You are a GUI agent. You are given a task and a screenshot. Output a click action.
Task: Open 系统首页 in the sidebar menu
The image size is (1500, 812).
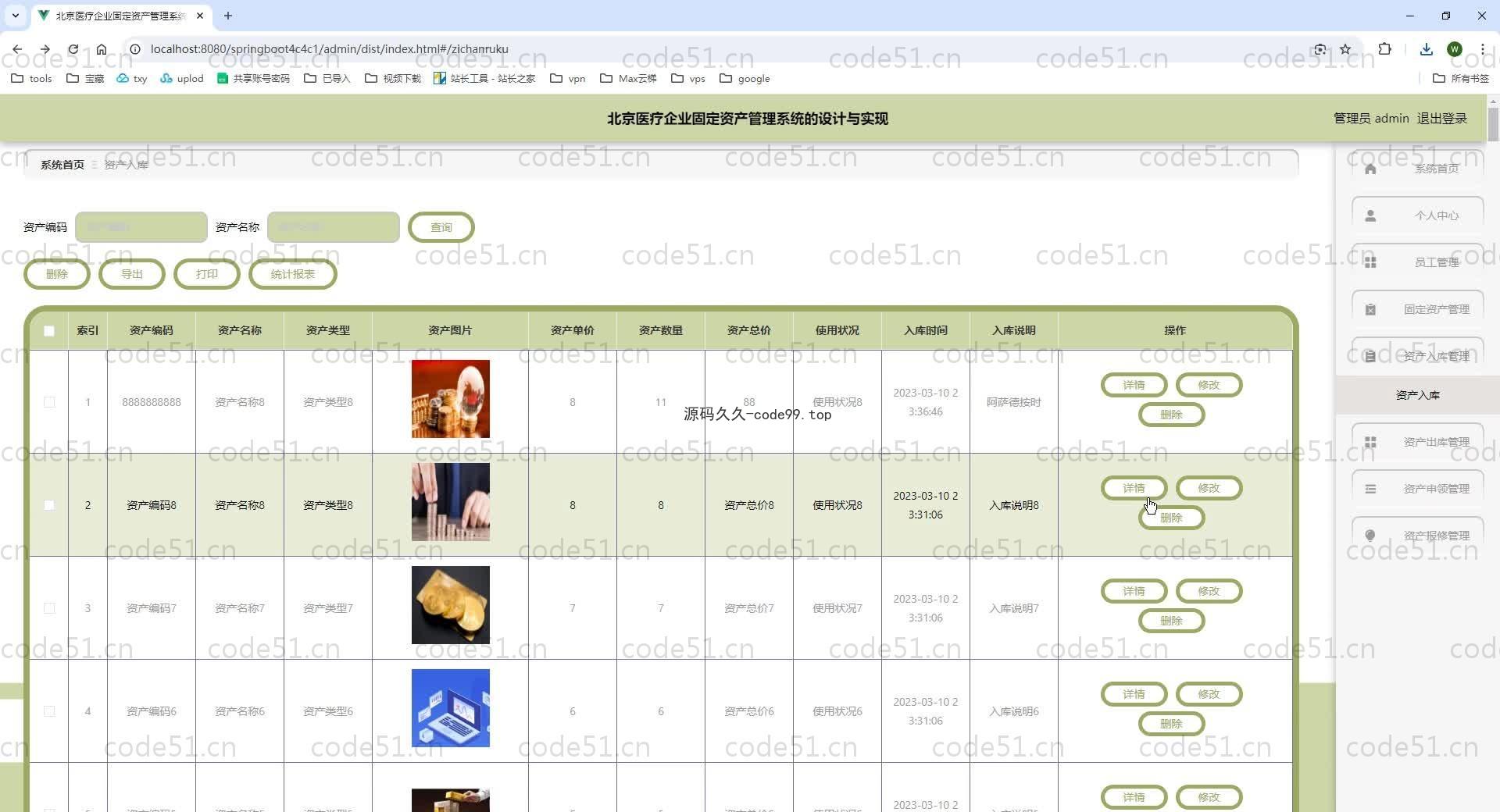1418,169
